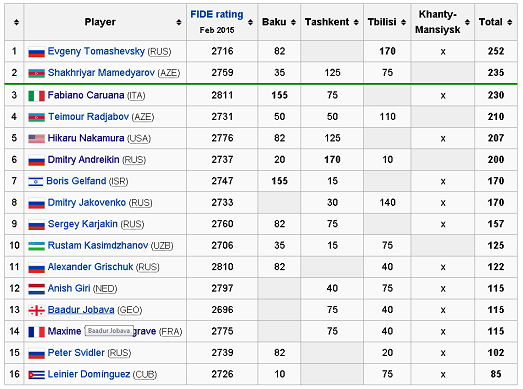This screenshot has width=523, height=389.
Task: Sort by Baku points column
Action: click(293, 22)
